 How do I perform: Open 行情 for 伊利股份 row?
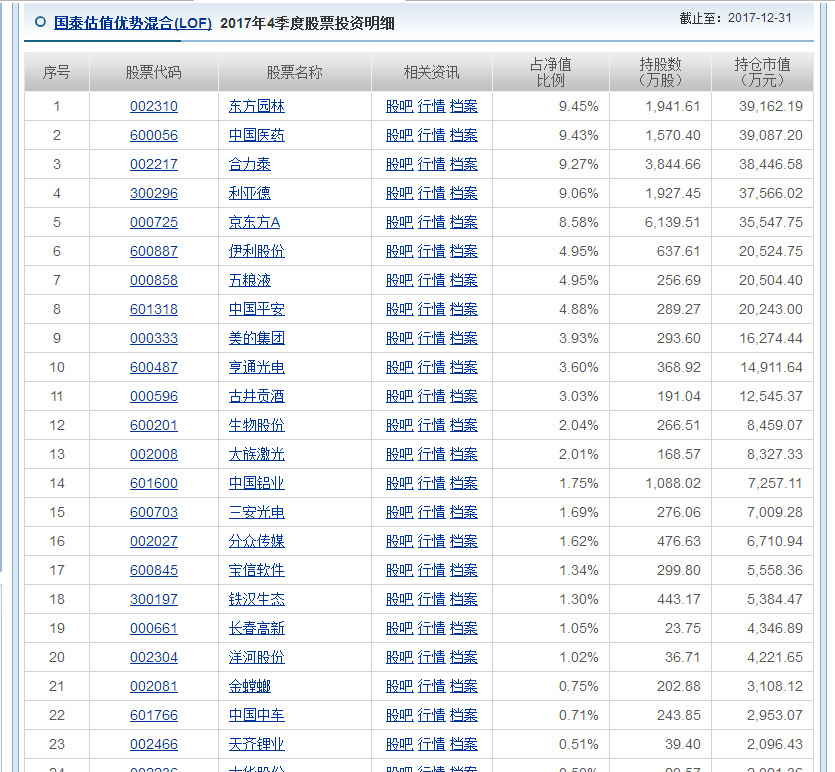(x=431, y=251)
